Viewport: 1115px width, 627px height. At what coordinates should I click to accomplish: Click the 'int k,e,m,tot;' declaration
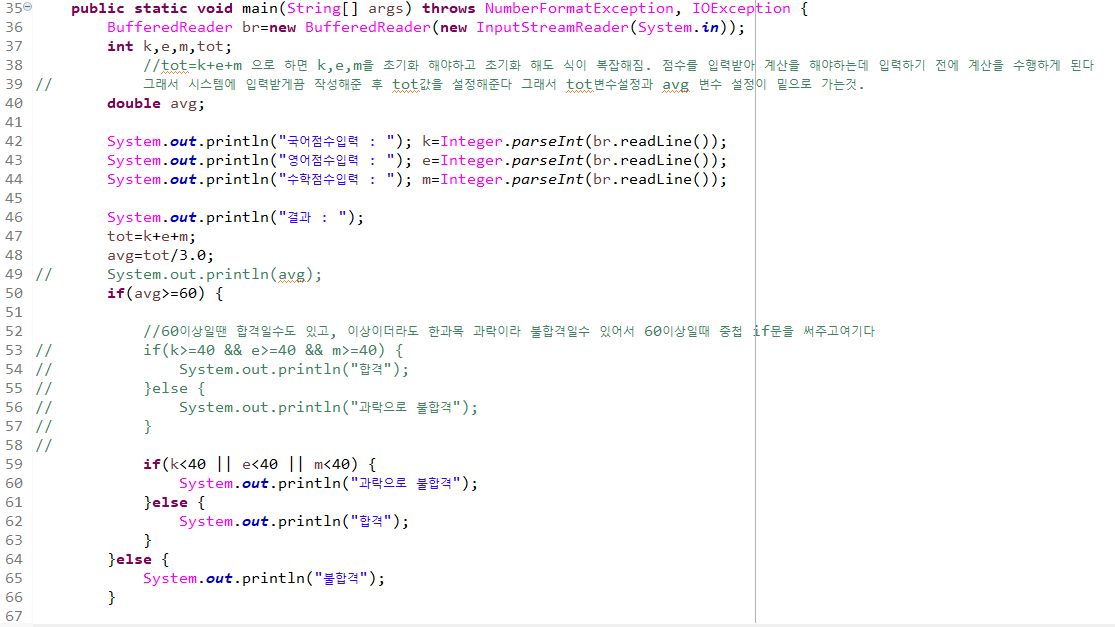click(x=169, y=47)
